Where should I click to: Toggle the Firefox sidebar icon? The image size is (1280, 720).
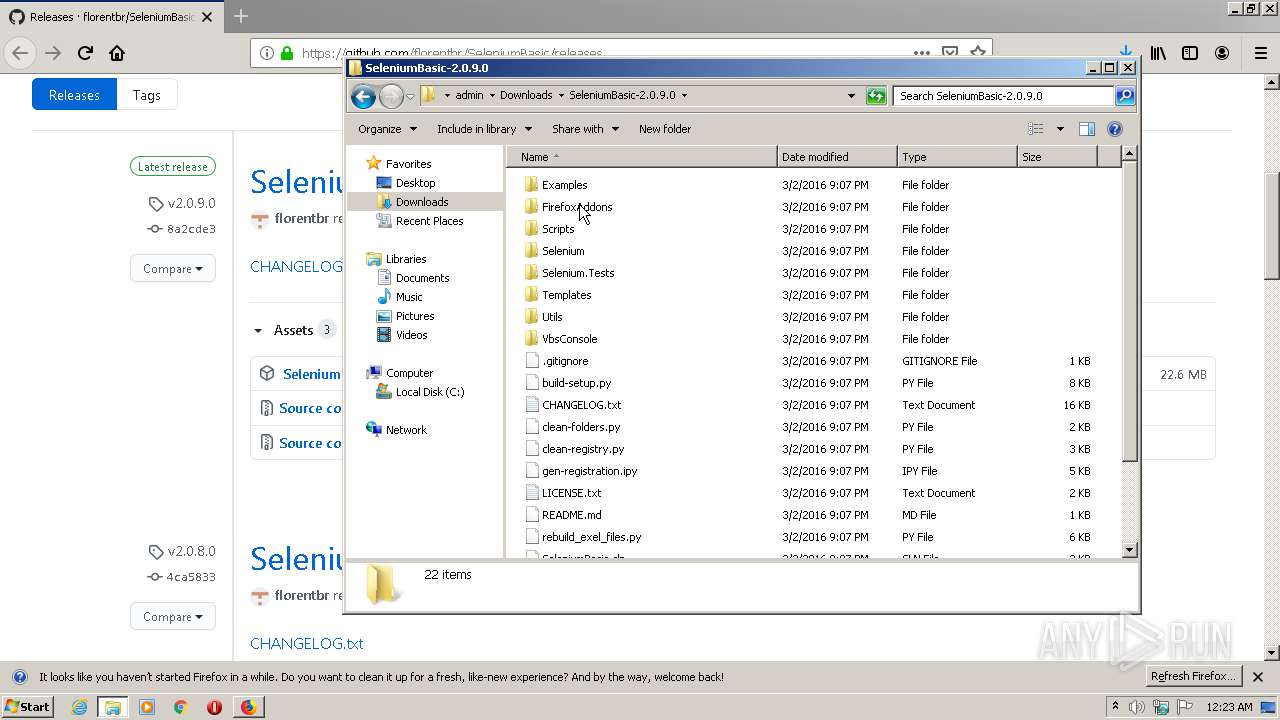1190,53
